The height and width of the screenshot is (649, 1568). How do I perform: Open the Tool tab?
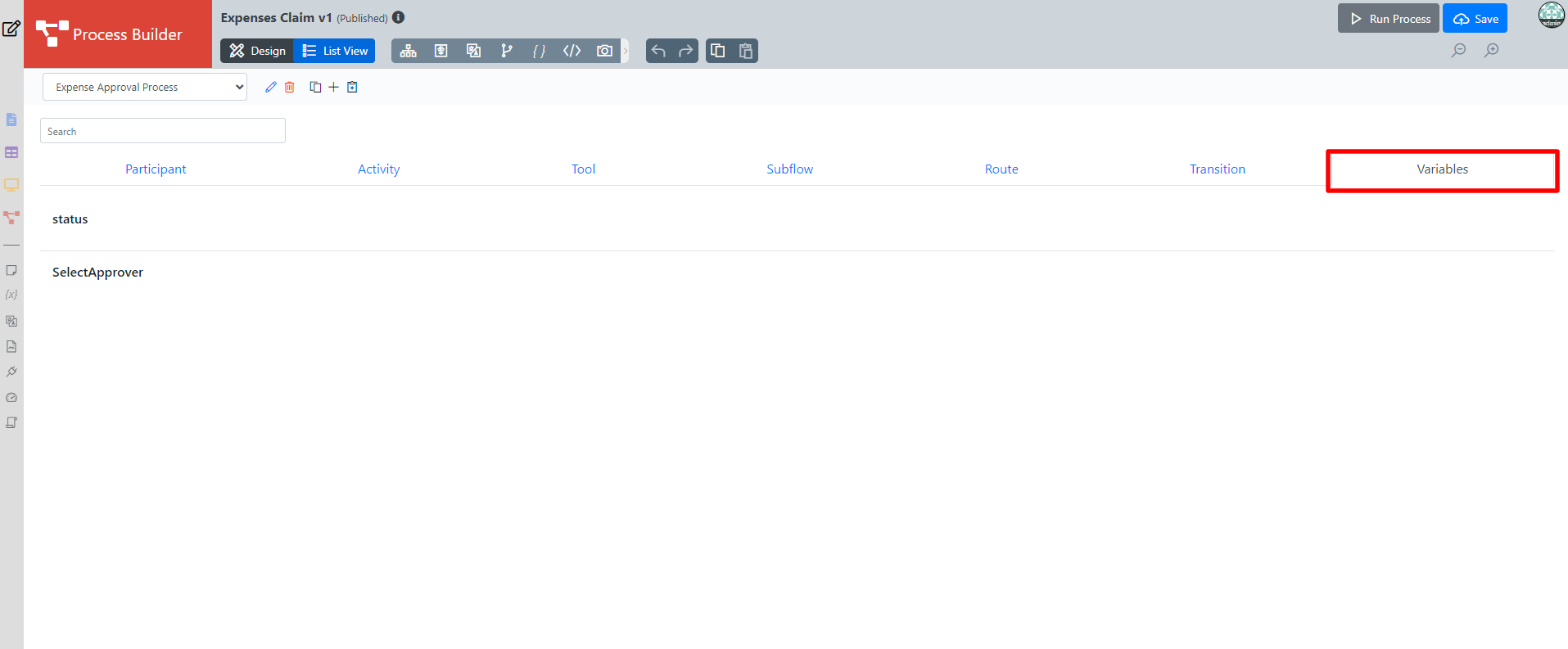(583, 169)
